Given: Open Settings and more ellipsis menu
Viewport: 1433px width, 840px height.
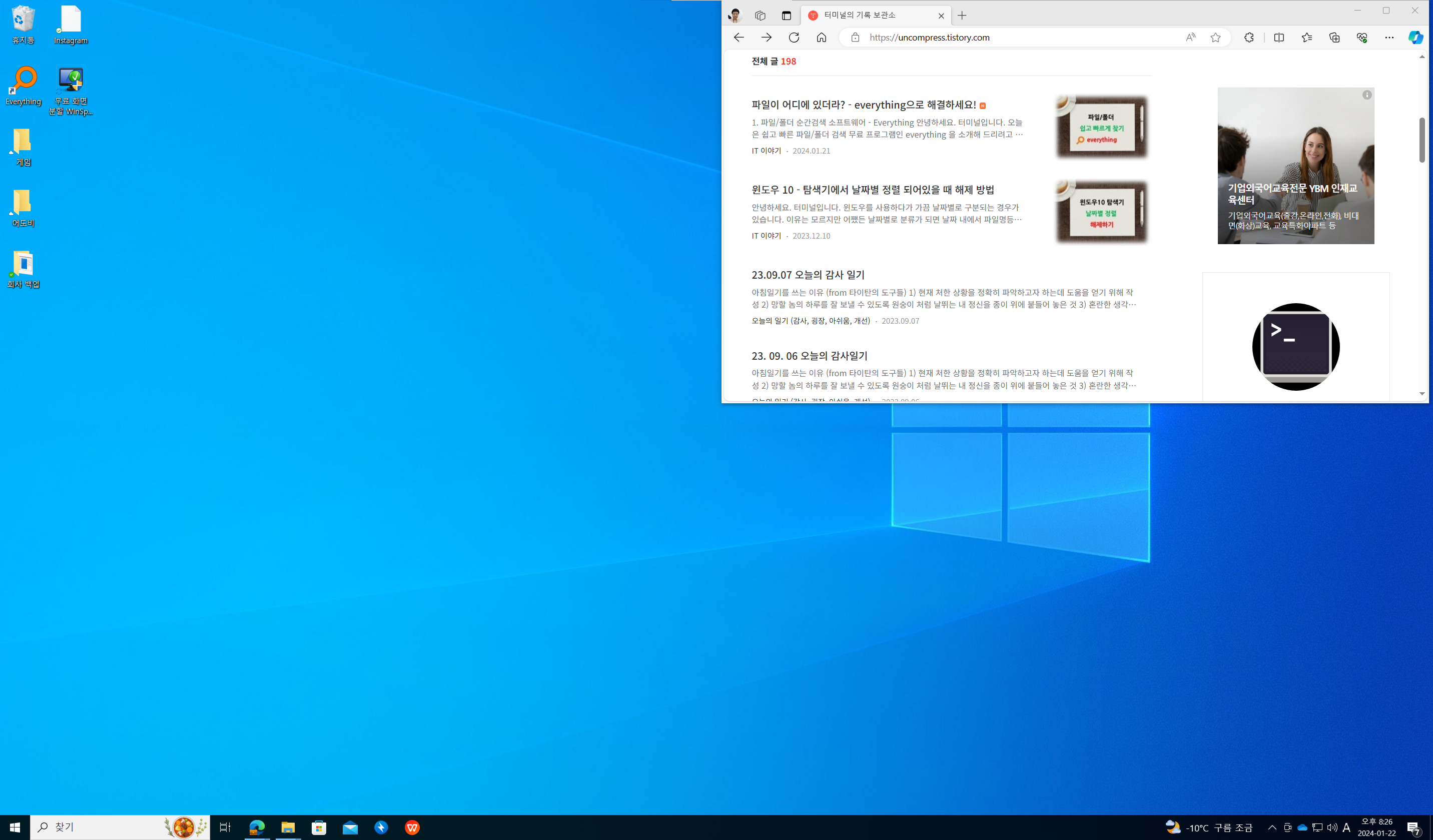Looking at the screenshot, I should coord(1389,38).
